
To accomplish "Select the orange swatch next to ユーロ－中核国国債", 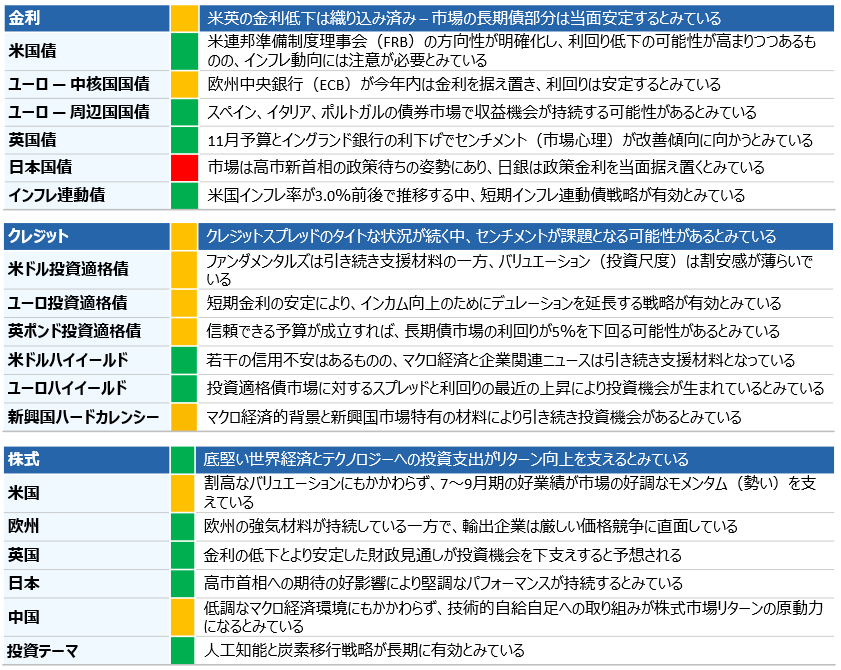I will (185, 84).
